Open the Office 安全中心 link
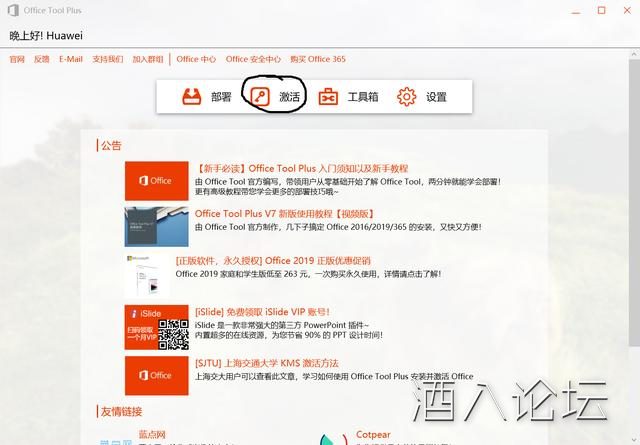The height and width of the screenshot is (445, 640). (253, 59)
